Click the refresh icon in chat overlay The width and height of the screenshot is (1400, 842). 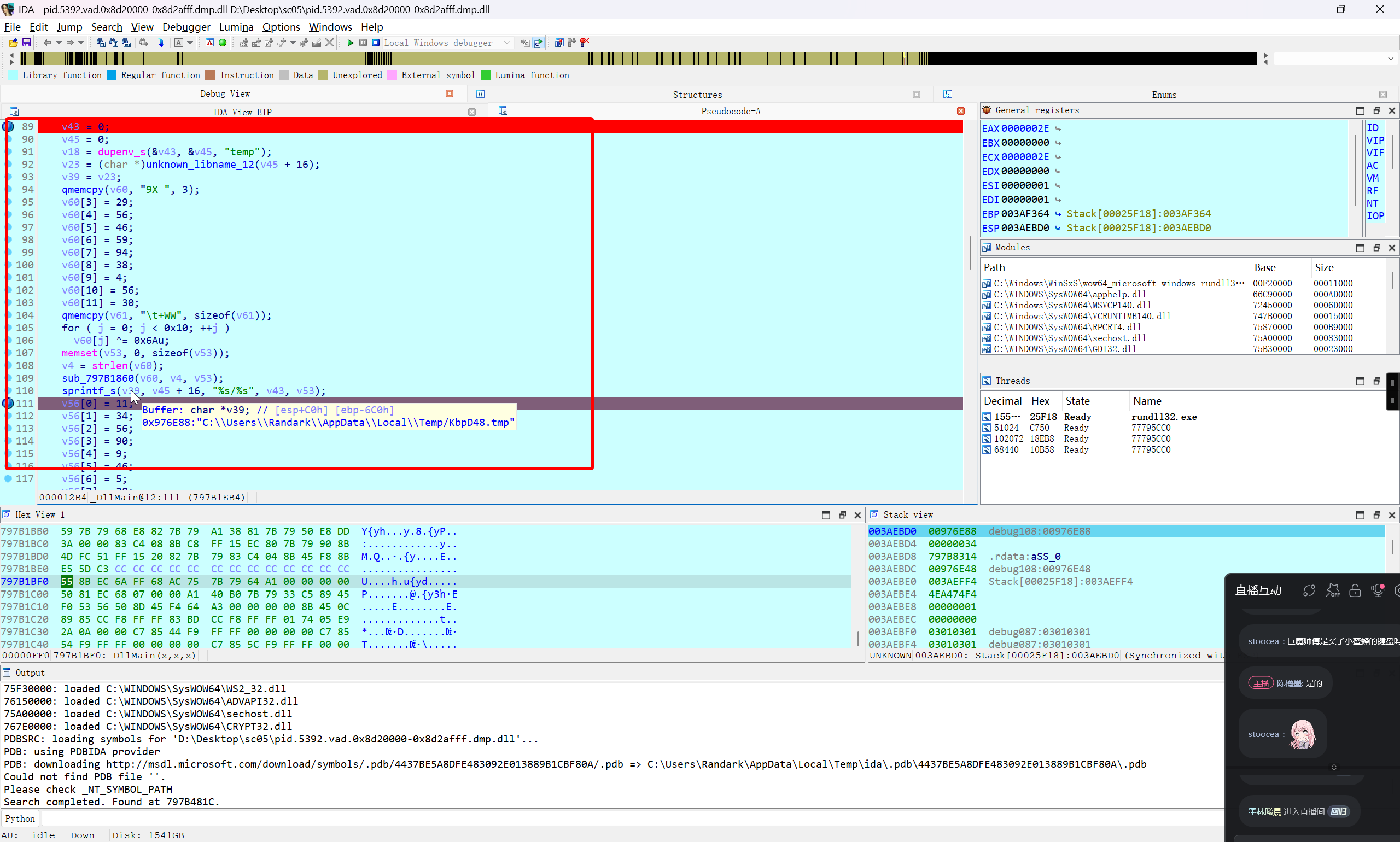coord(1309,590)
